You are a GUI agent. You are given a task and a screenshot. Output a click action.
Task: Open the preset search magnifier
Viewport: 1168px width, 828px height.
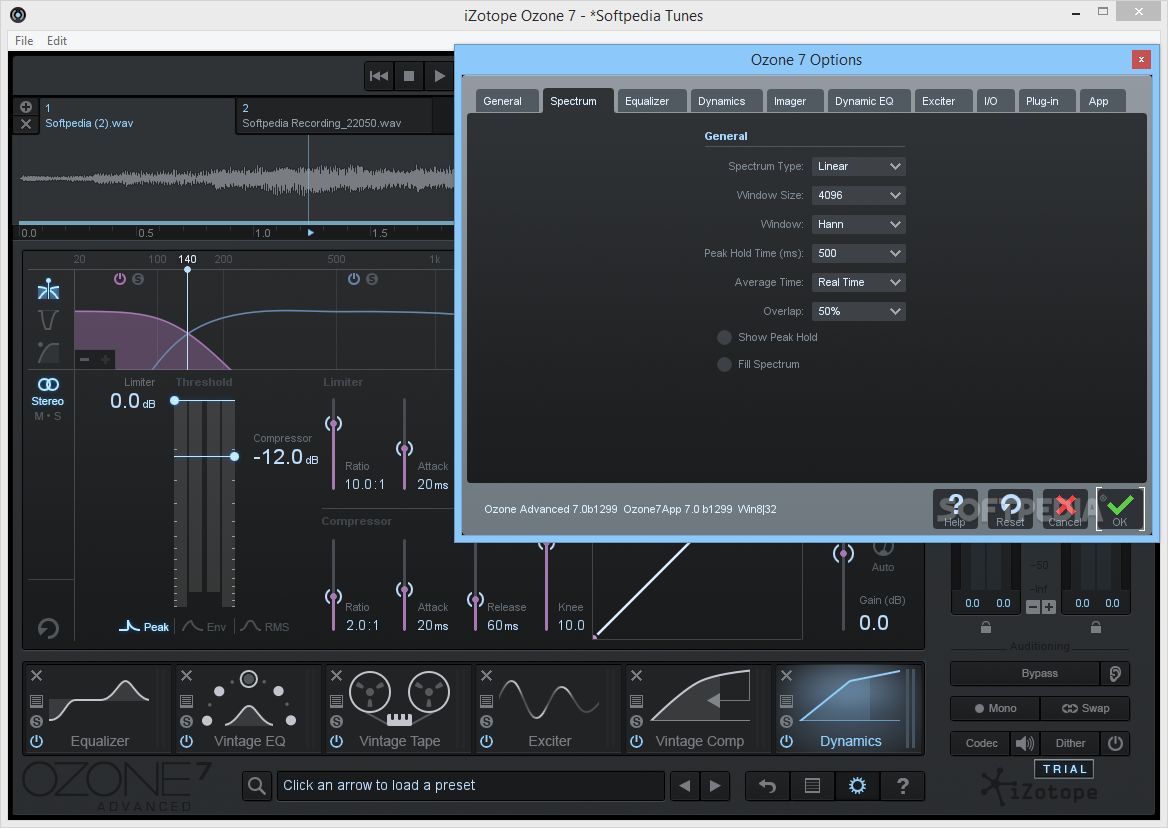[x=256, y=786]
